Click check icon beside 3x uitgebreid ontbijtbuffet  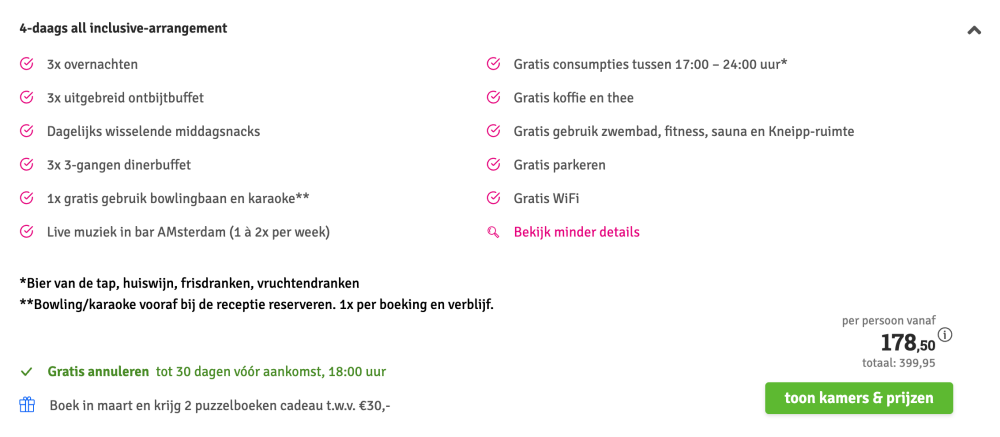[x=27, y=98]
